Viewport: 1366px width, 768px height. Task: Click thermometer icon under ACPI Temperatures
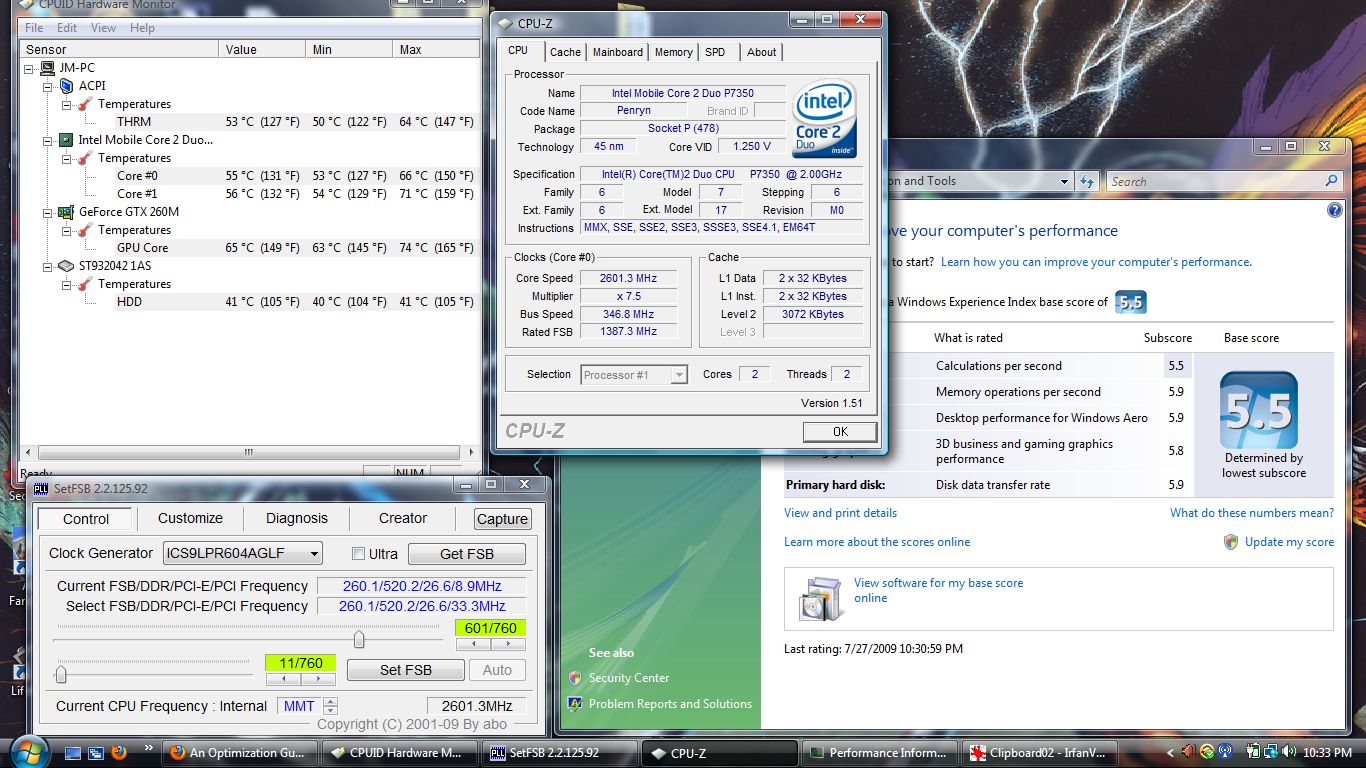[x=85, y=104]
